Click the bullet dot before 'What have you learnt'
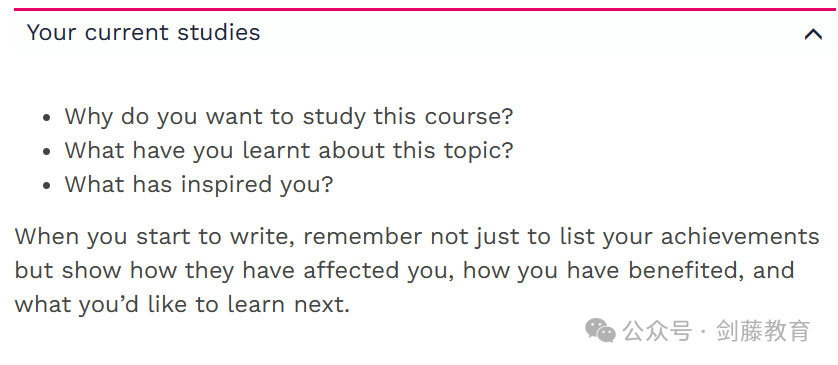This screenshot has height=365, width=838. [47, 152]
